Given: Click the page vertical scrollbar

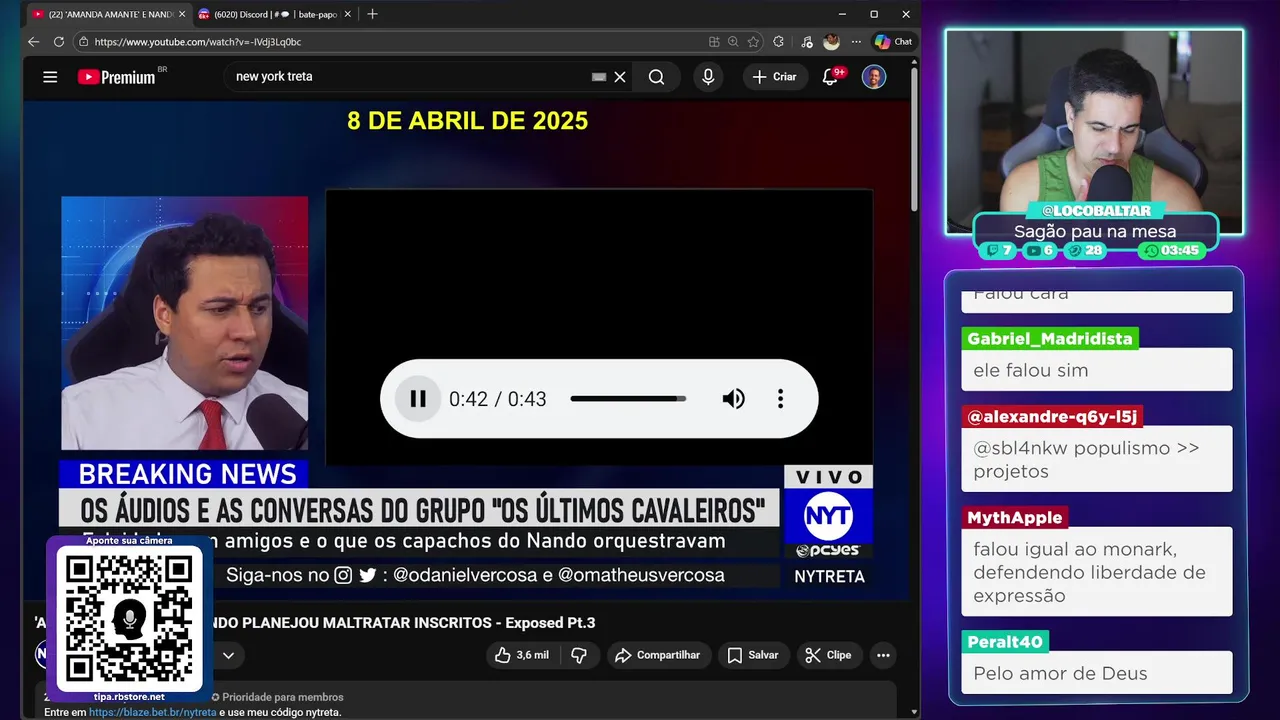Looking at the screenshot, I should (914, 140).
